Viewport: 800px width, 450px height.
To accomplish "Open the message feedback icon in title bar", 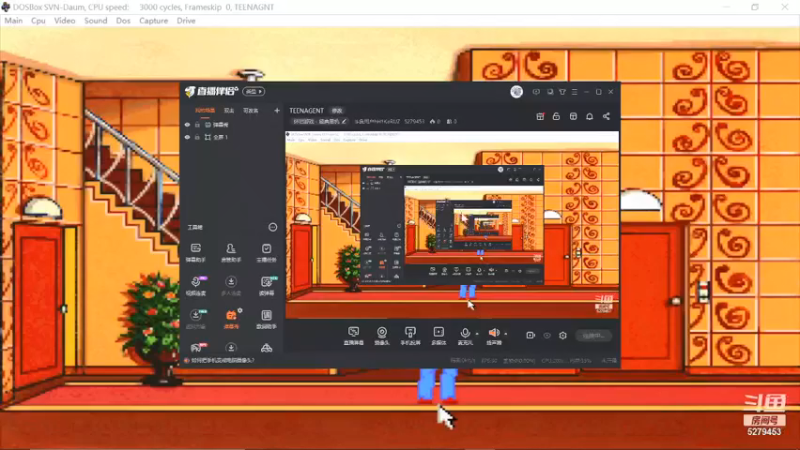I will (x=536, y=92).
